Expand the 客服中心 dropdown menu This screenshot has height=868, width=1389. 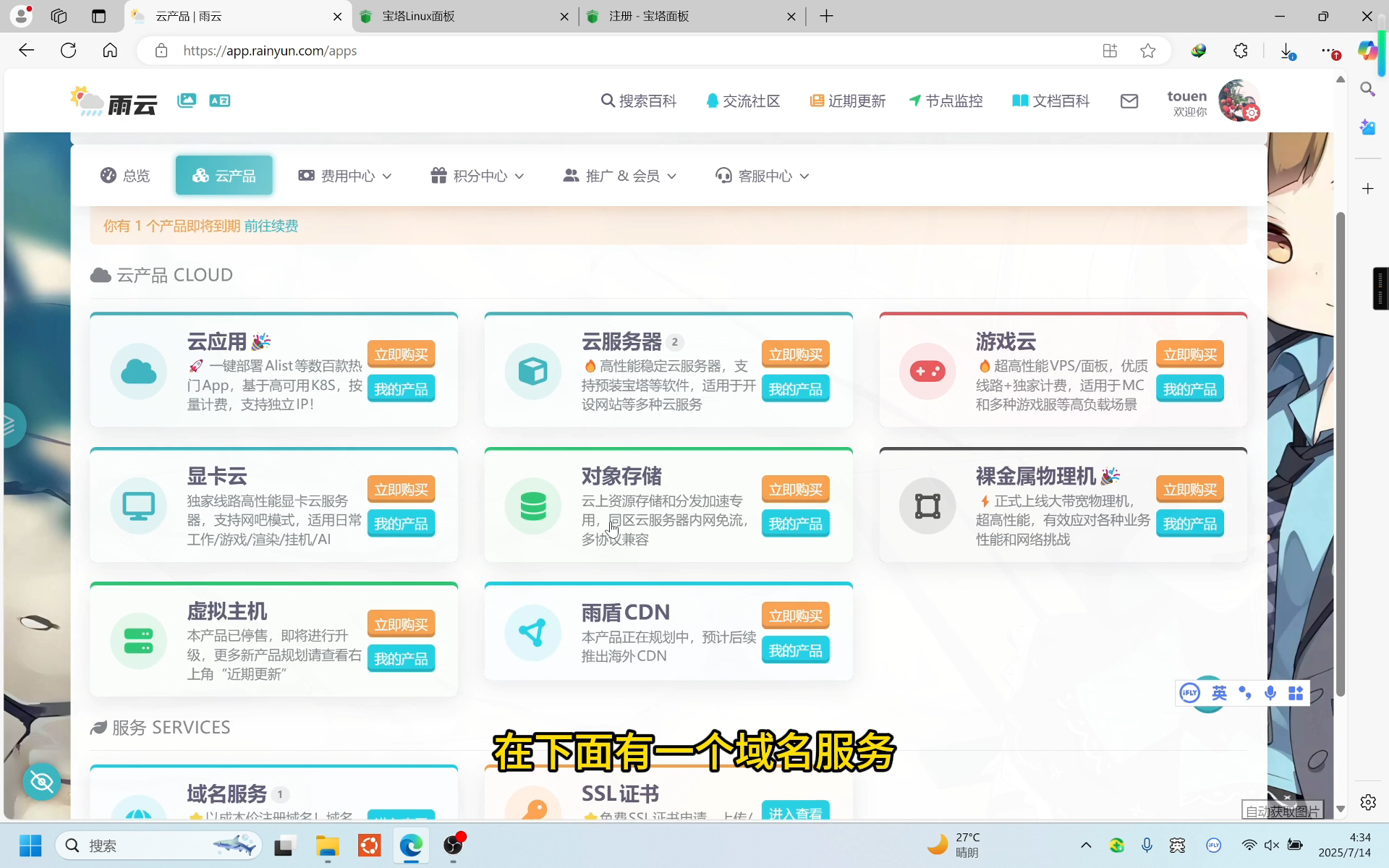763,176
